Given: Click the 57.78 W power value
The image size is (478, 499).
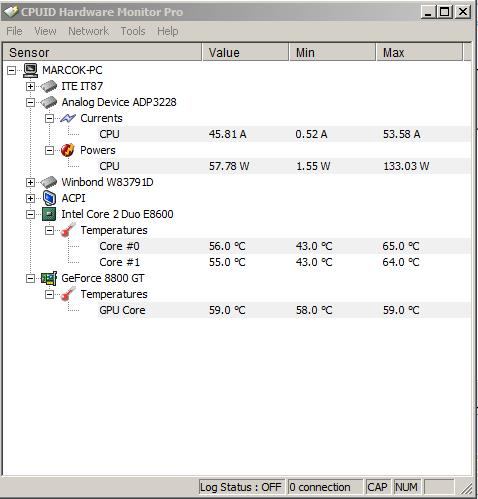Looking at the screenshot, I should click(229, 166).
